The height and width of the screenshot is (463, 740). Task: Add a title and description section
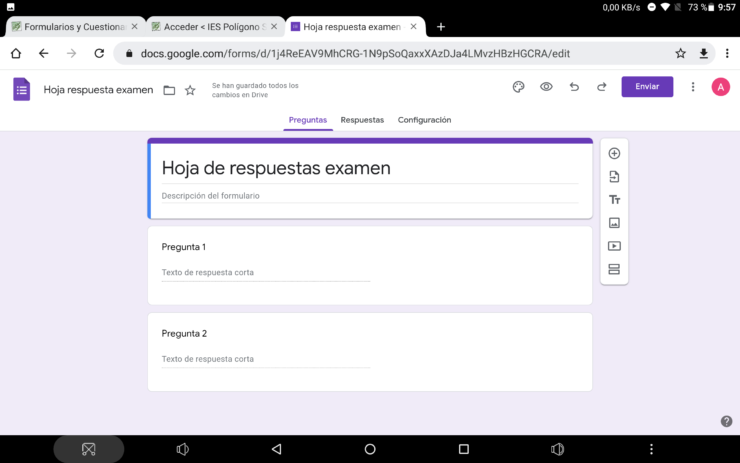coord(614,200)
